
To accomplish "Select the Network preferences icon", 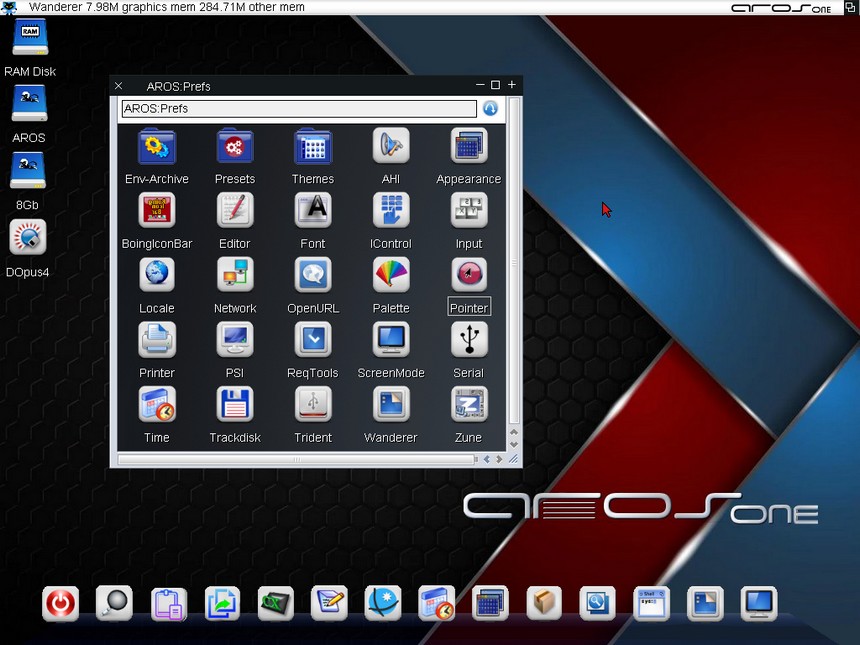I will point(235,275).
